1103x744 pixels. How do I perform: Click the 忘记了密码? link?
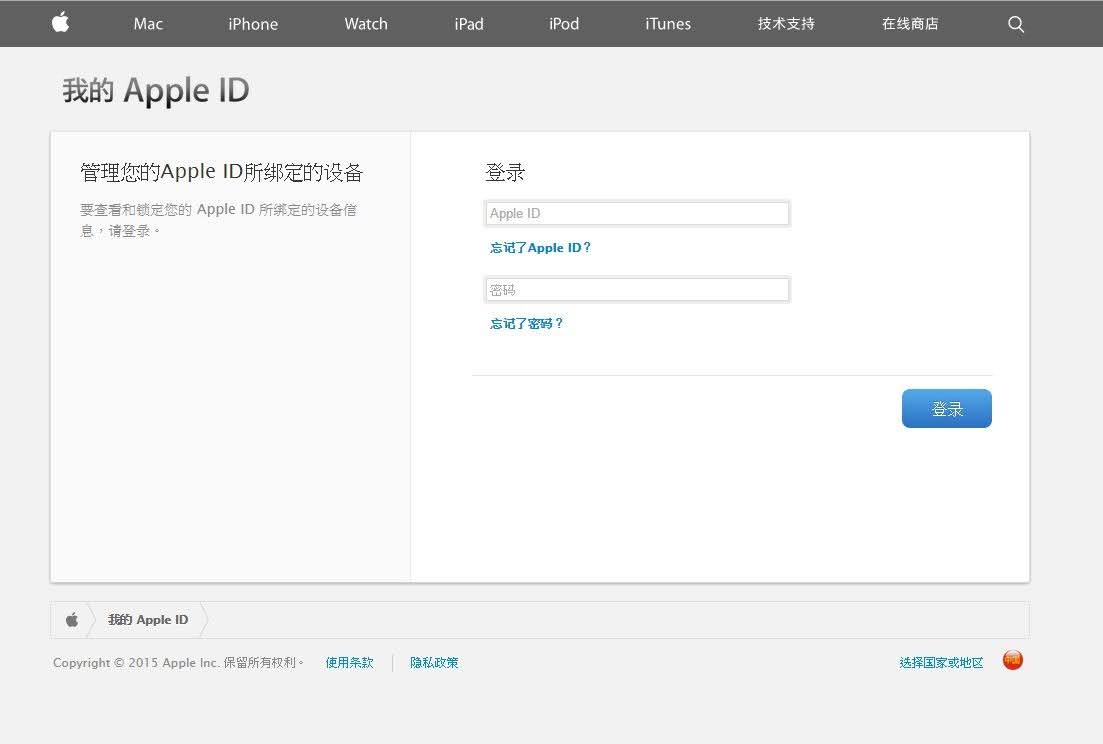tap(526, 323)
